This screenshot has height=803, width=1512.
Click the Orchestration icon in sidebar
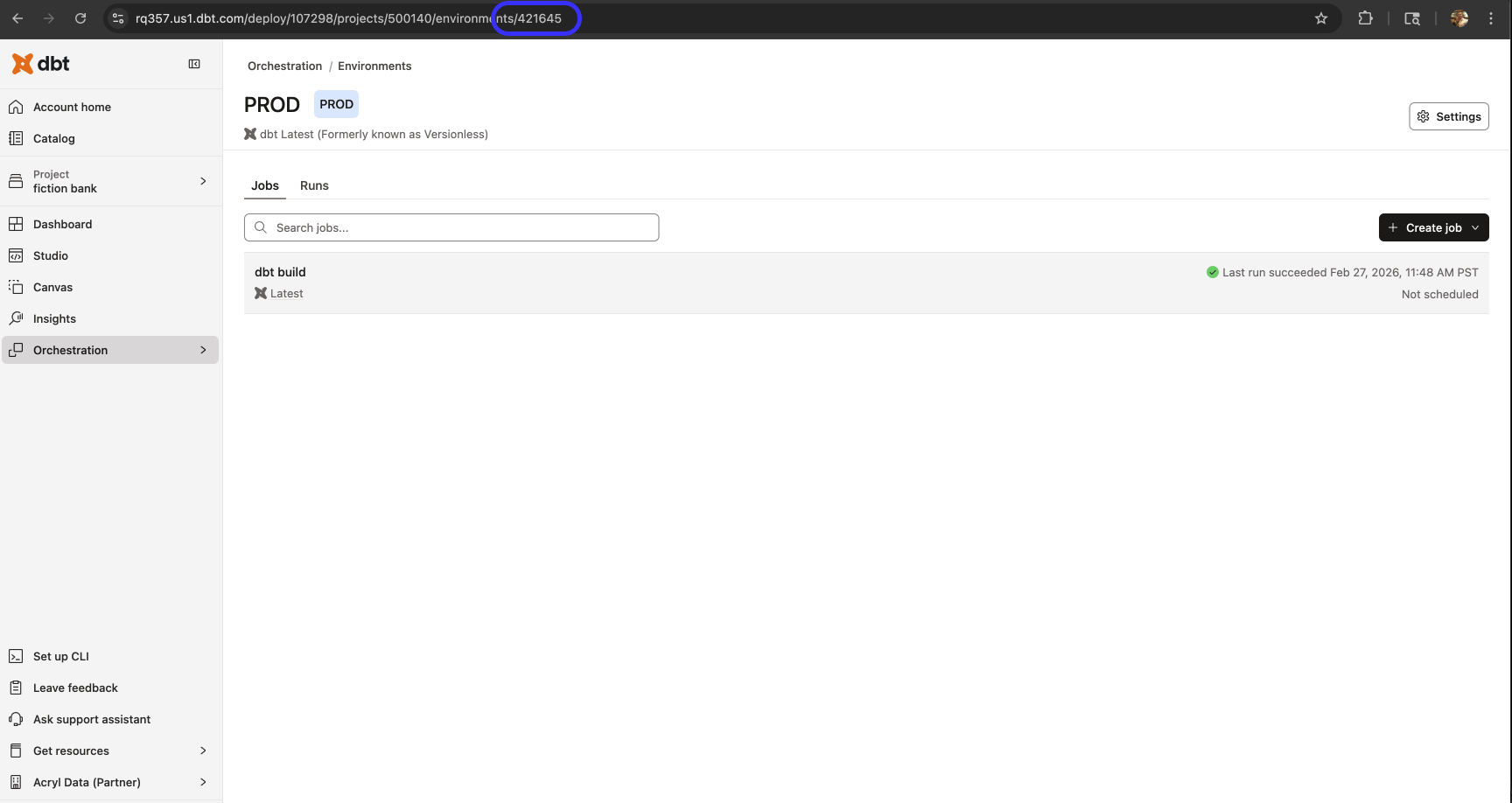(x=16, y=350)
